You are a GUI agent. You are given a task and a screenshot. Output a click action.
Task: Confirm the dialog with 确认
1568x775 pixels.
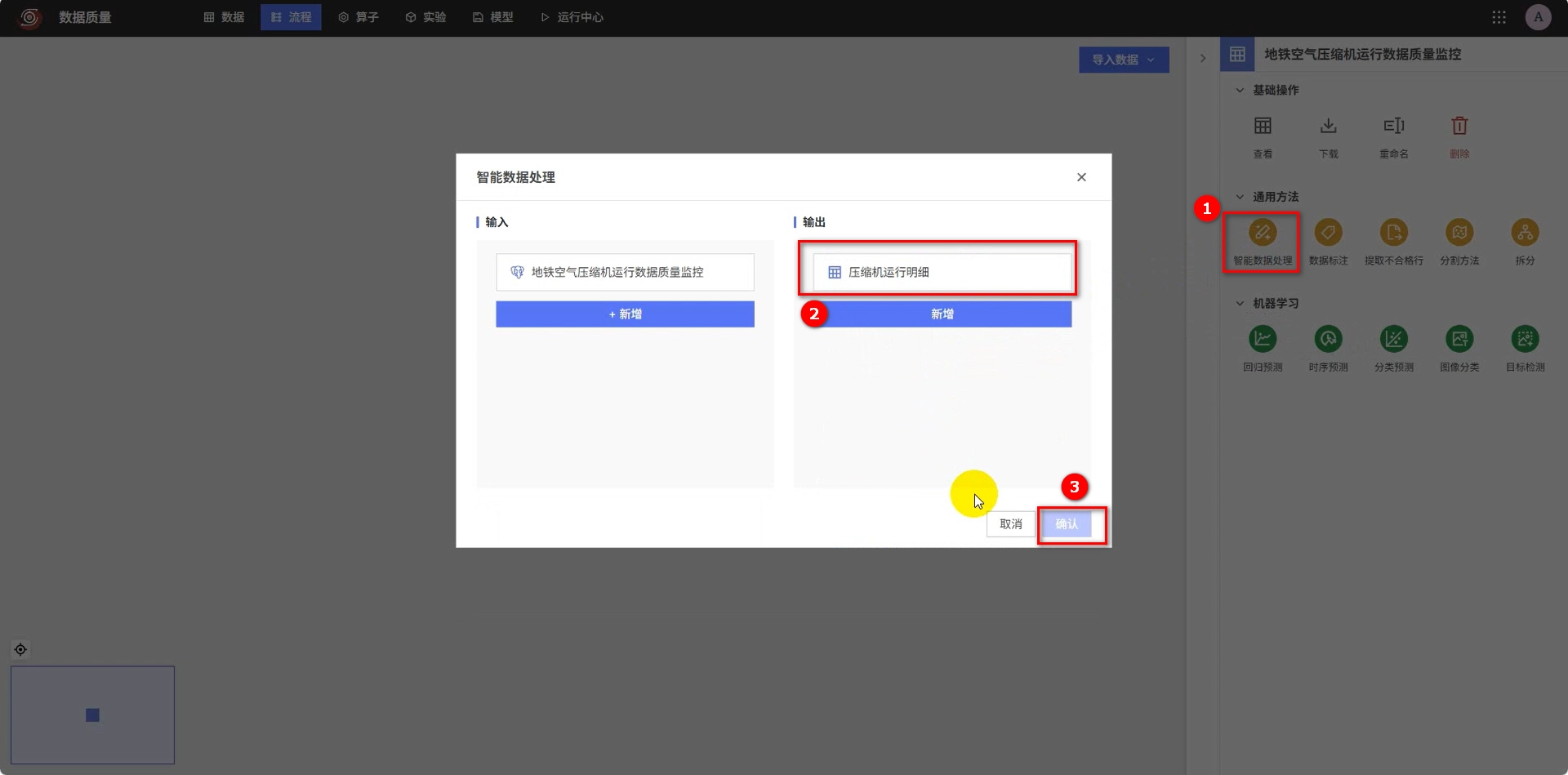coord(1067,524)
